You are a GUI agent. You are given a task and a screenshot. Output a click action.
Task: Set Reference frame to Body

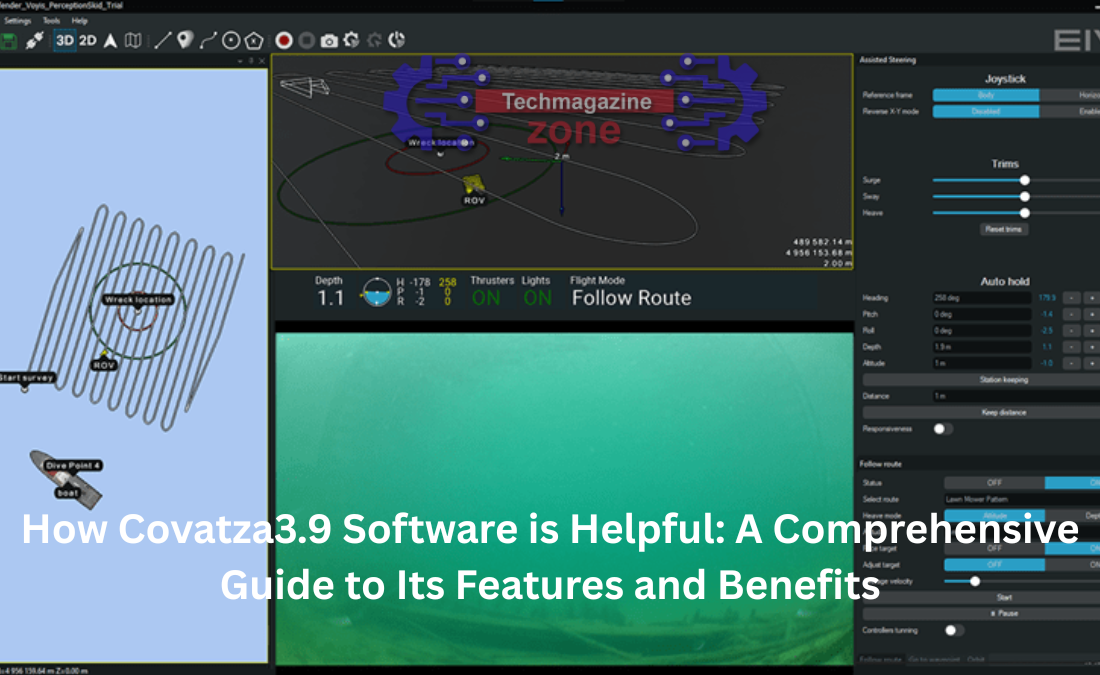point(986,95)
